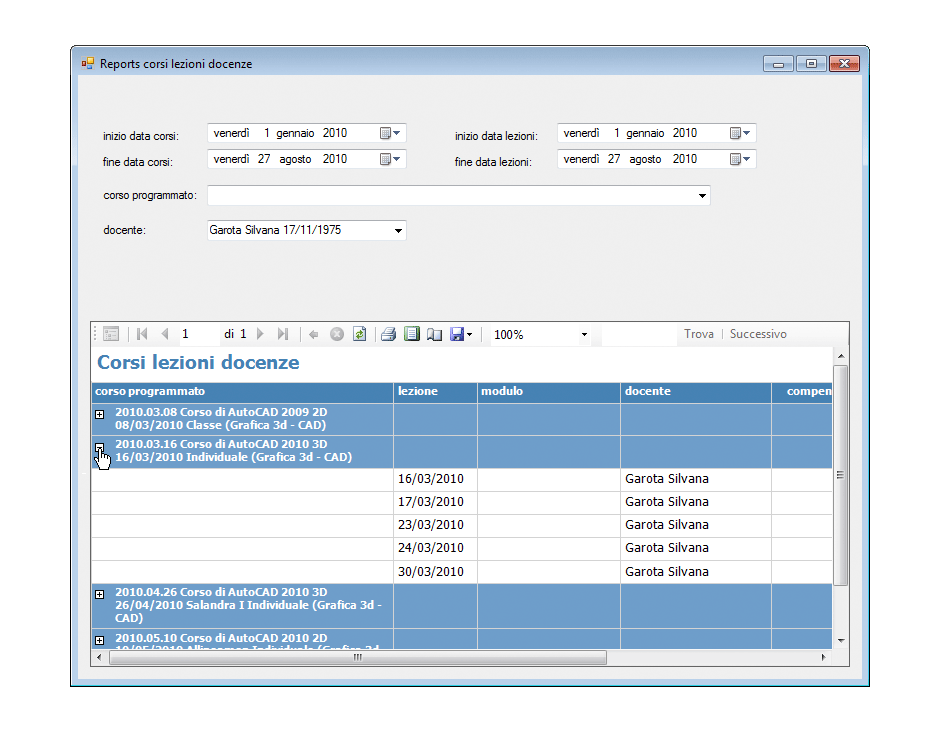Open the docente combo box
Screen dimensions: 940x732
(307, 230)
